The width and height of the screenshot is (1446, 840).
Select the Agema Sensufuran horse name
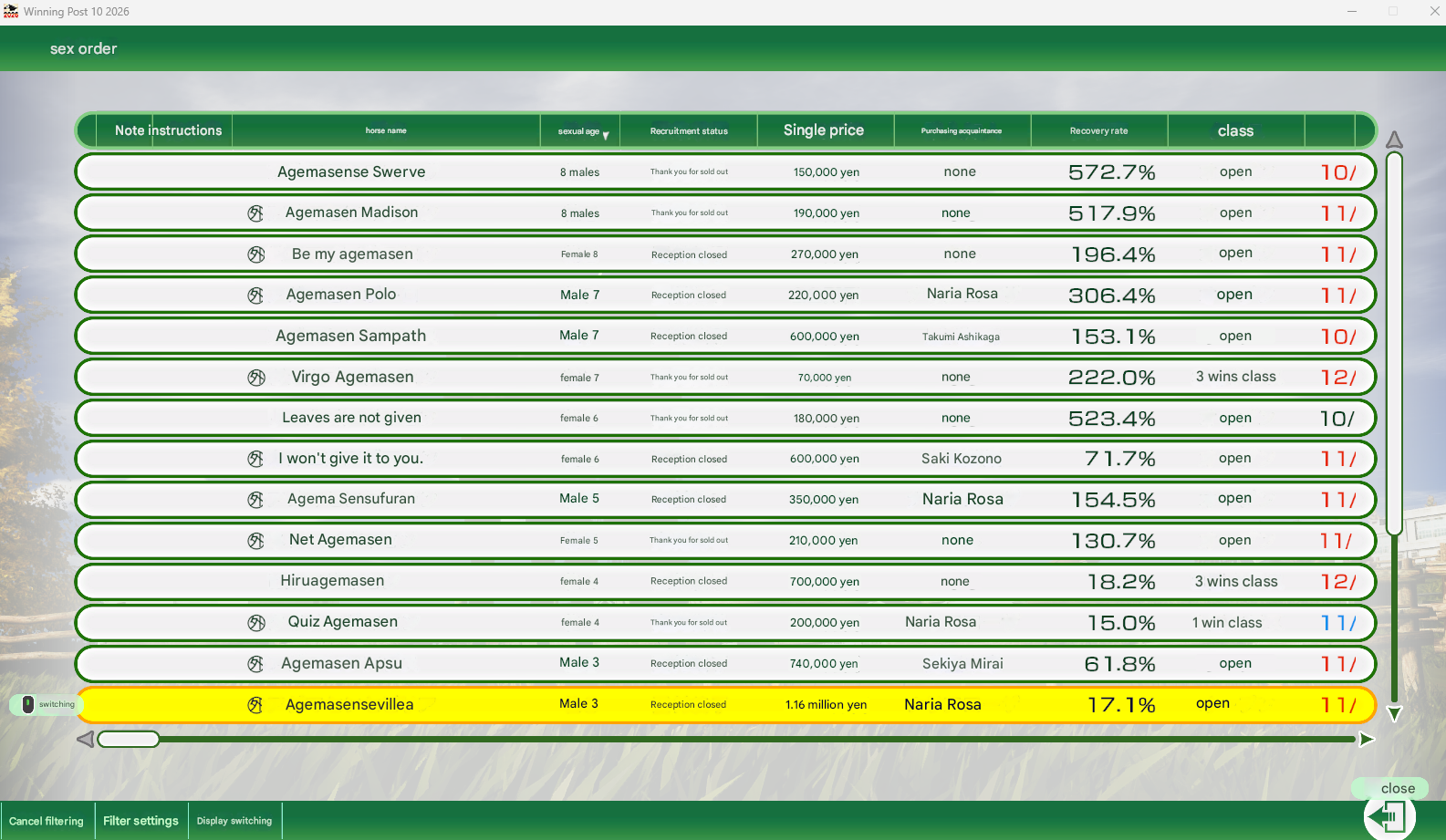click(351, 499)
